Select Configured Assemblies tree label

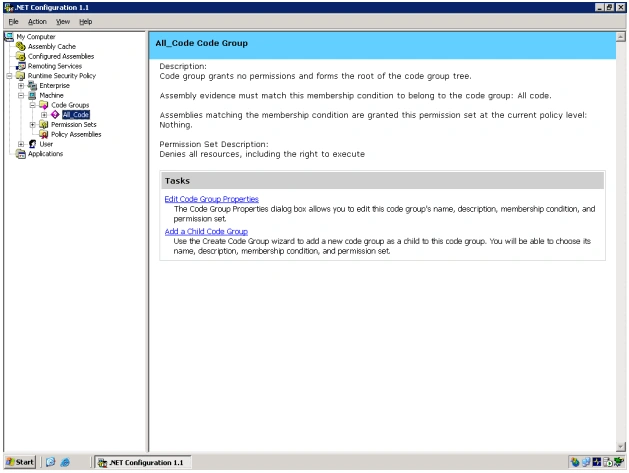click(x=61, y=56)
